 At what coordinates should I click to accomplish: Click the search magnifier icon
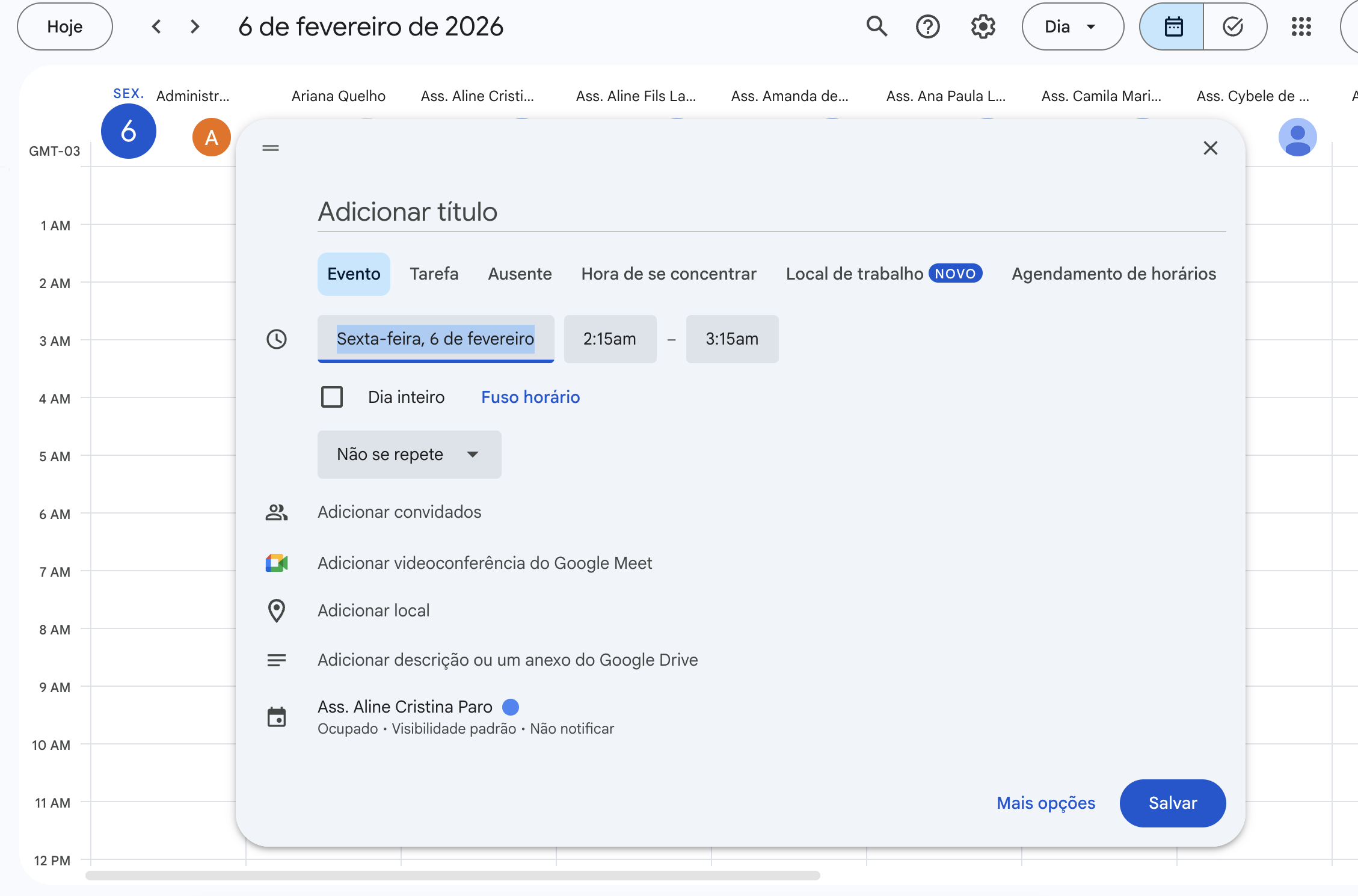(876, 26)
